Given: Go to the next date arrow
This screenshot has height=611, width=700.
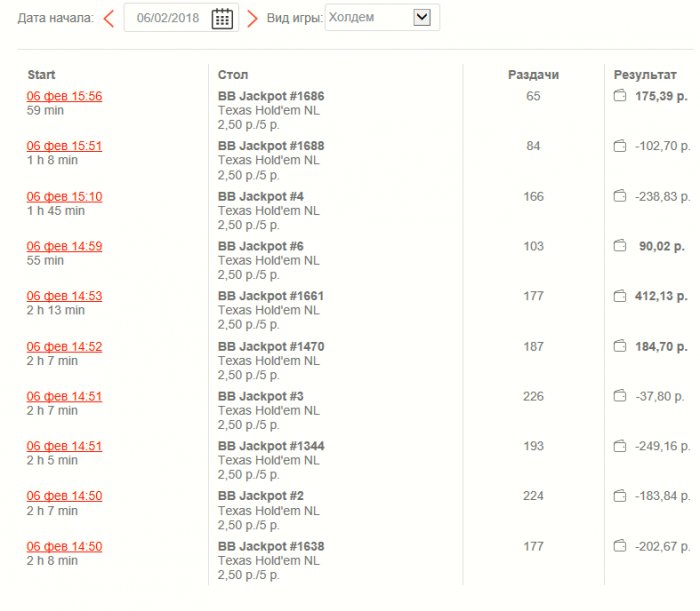Looking at the screenshot, I should [252, 18].
